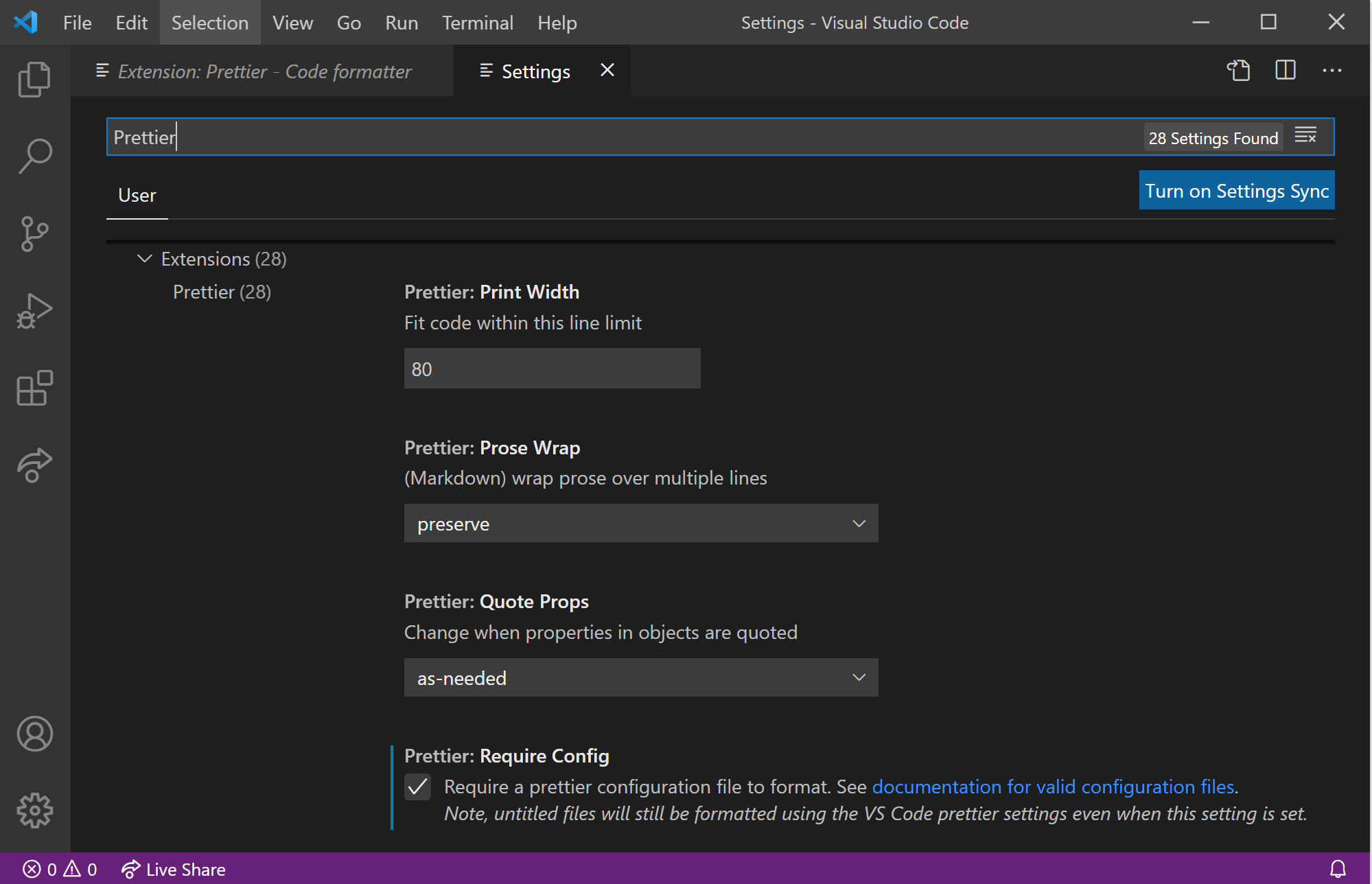Image resolution: width=1372 pixels, height=884 pixels.
Task: Click Turn on Settings Sync button
Action: [x=1236, y=191]
